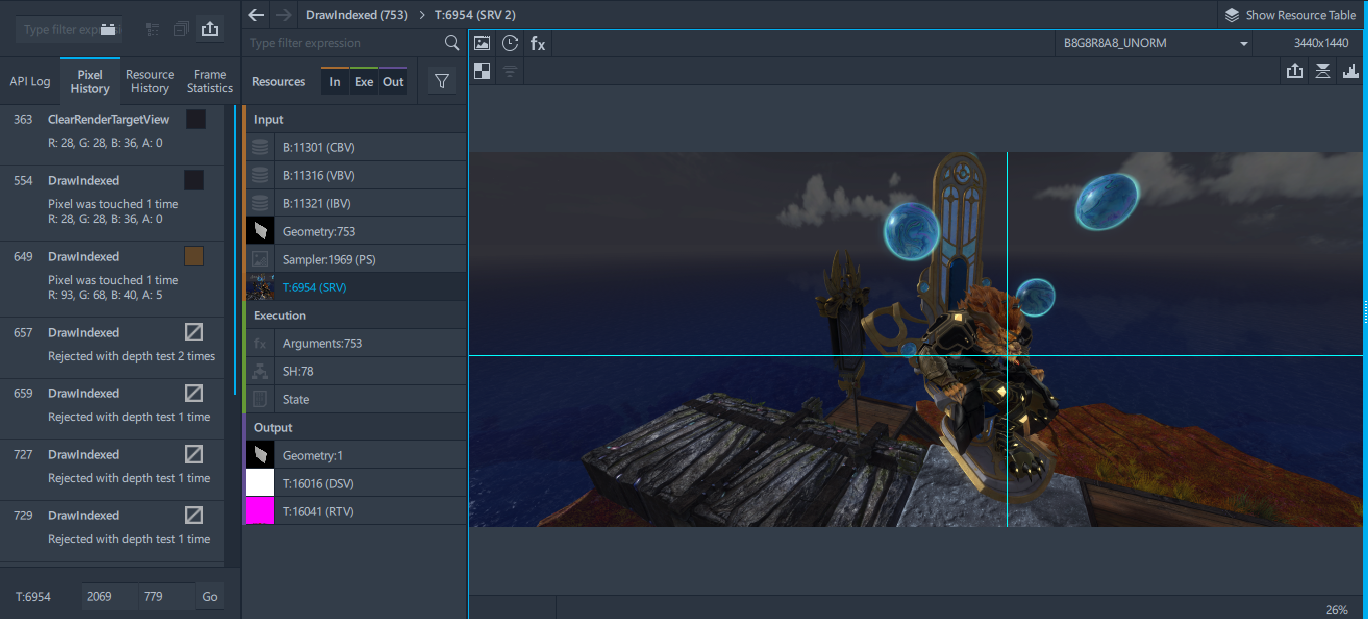1368x619 pixels.
Task: Click the export icon above the texture
Action: point(1295,71)
